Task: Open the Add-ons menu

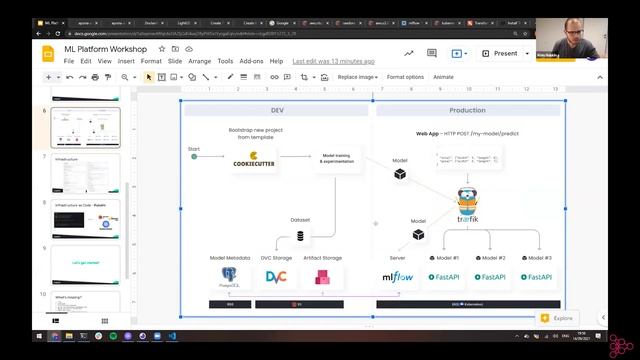Action: [x=251, y=61]
